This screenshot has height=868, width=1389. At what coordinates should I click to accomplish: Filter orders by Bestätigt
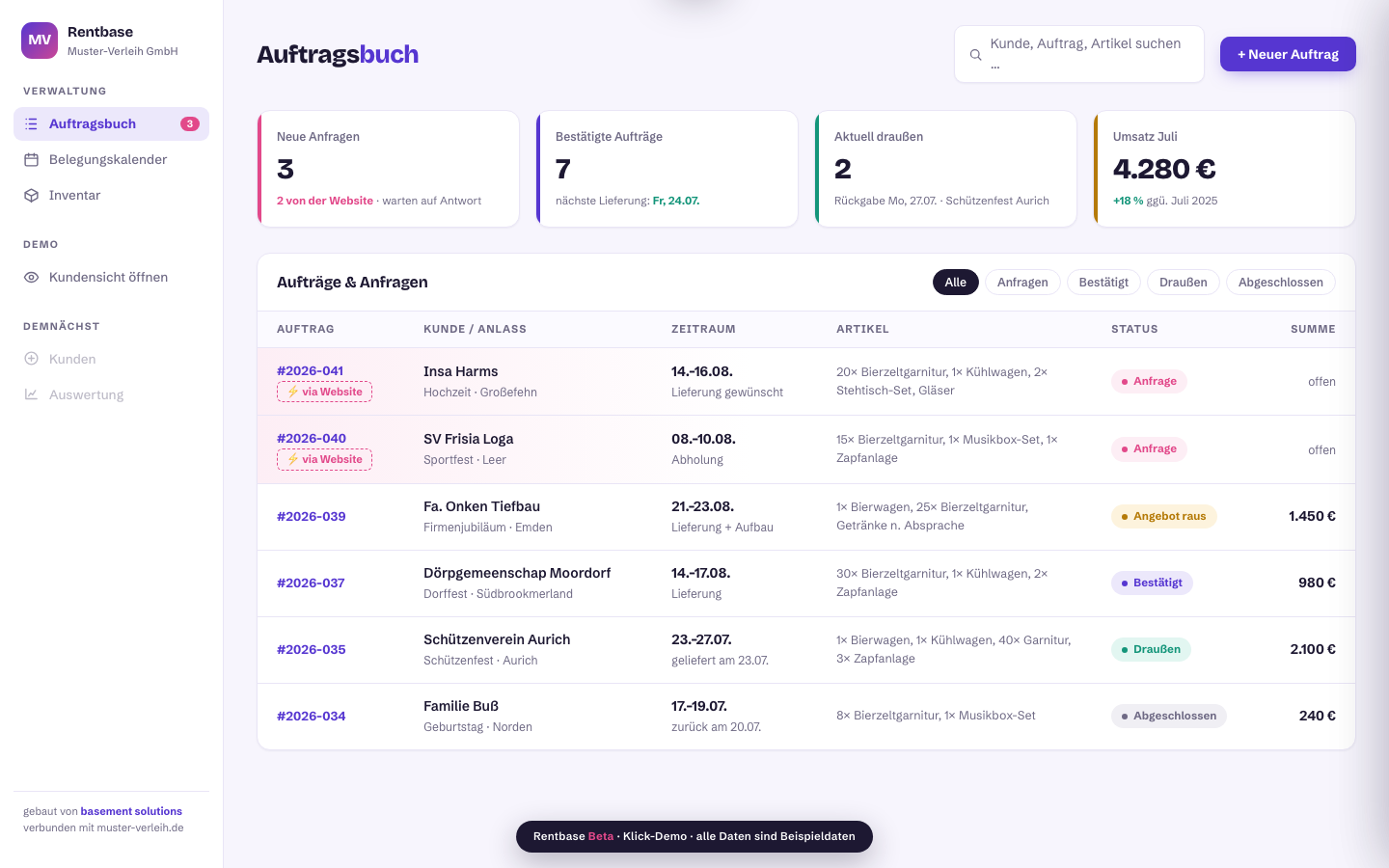[1103, 282]
